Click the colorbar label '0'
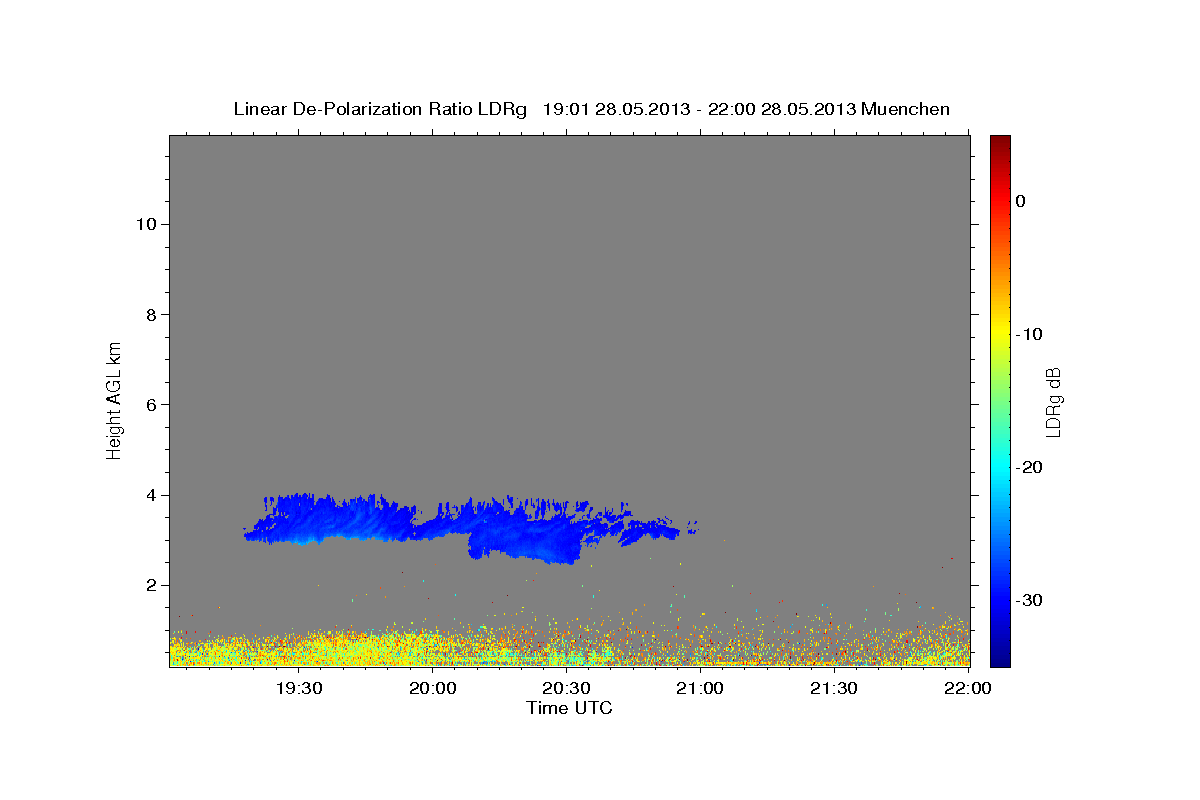 pos(1021,201)
